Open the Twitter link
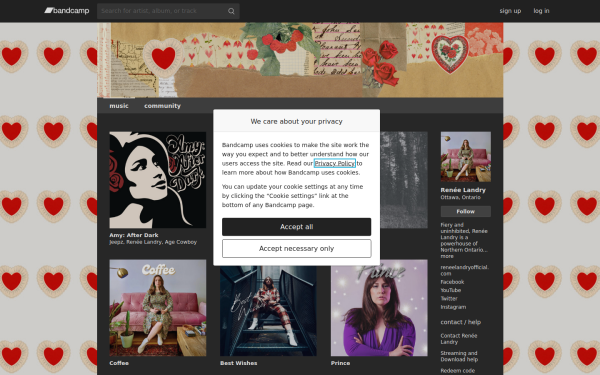Viewport: 600px width, 375px height. click(449, 299)
